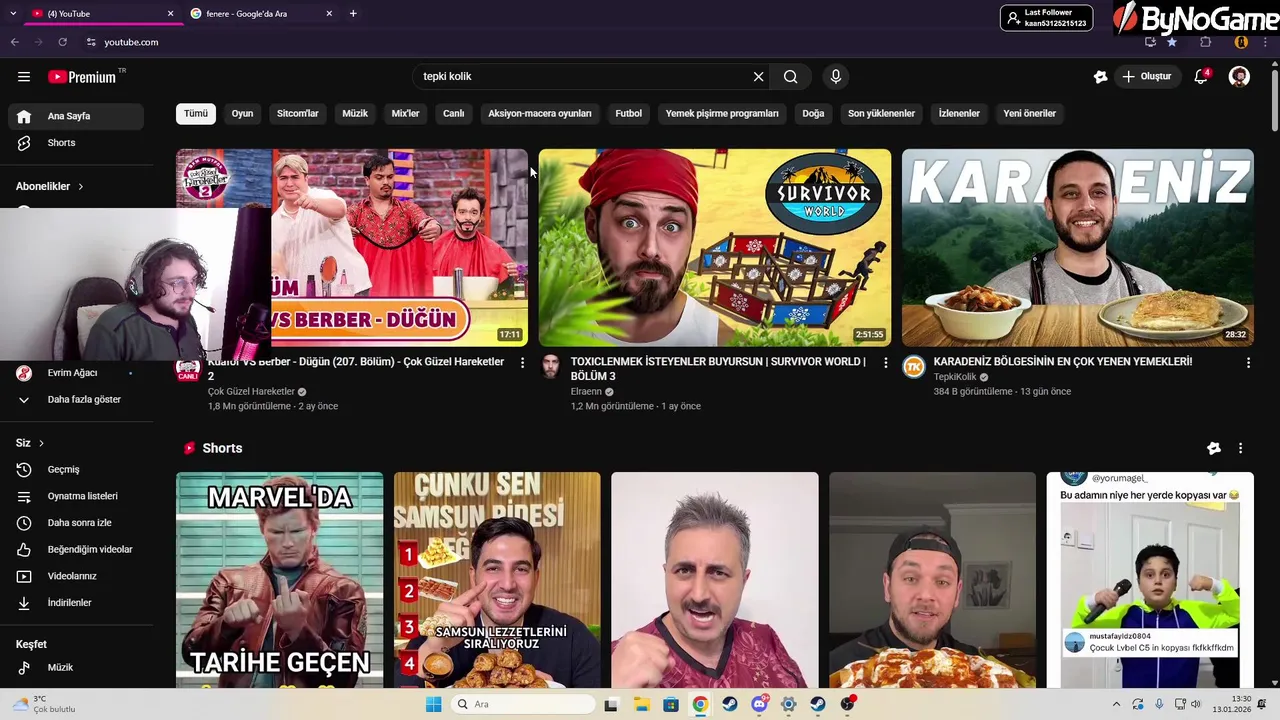1280x720 pixels.
Task: Reload the page in the browser toolbar
Action: coord(62,42)
